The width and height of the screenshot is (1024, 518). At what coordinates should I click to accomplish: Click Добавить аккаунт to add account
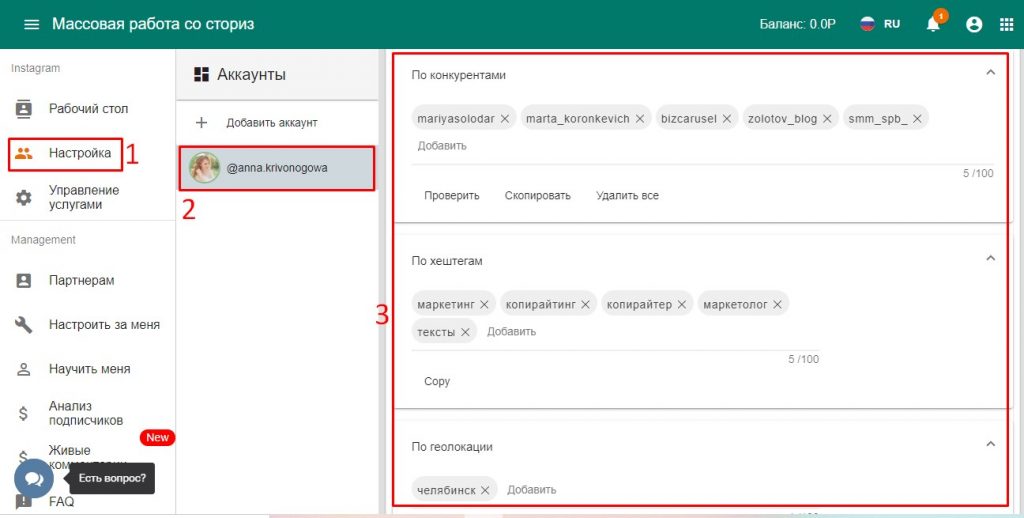[271, 122]
